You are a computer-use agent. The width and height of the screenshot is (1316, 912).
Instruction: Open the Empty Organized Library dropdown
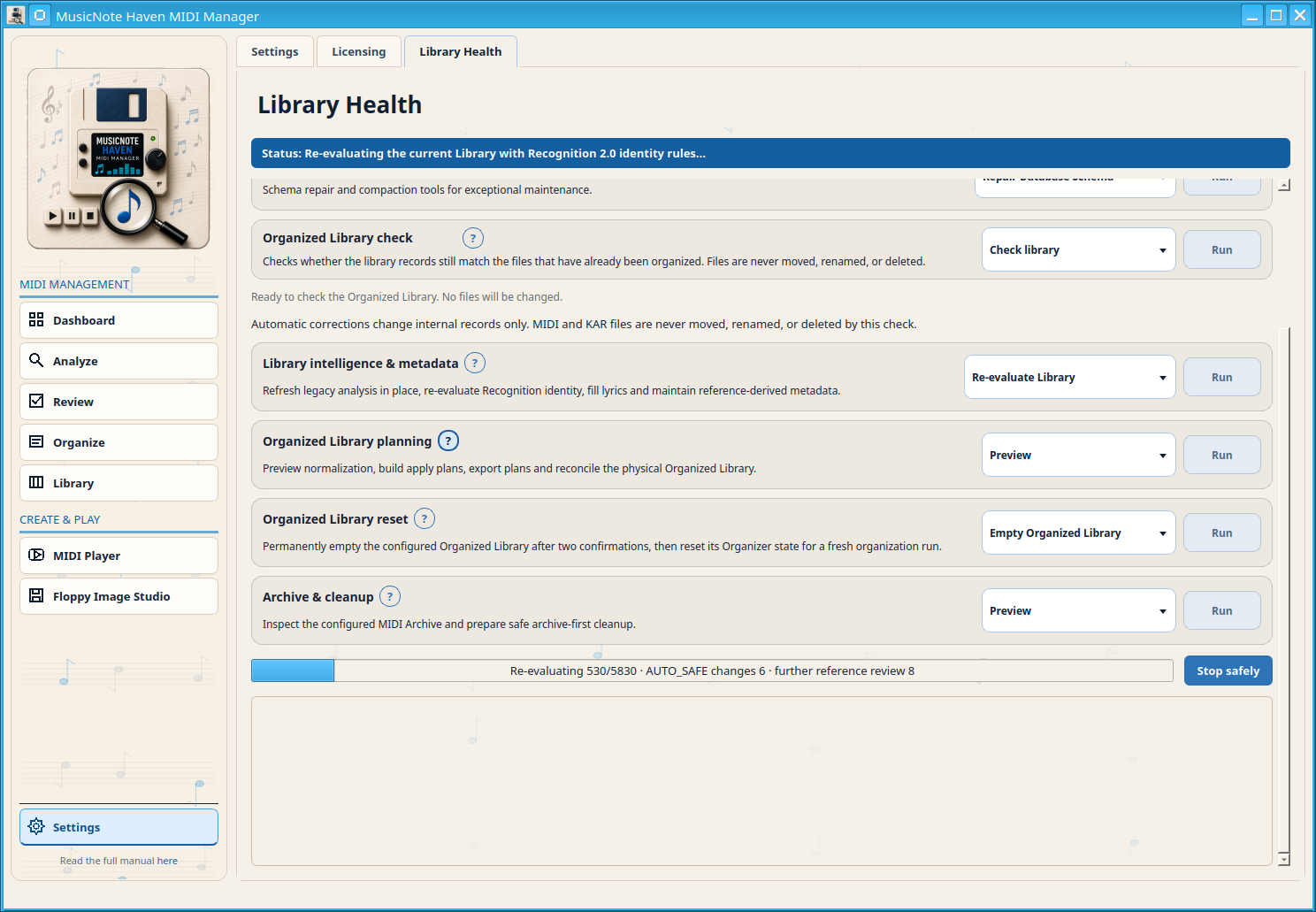(1078, 533)
